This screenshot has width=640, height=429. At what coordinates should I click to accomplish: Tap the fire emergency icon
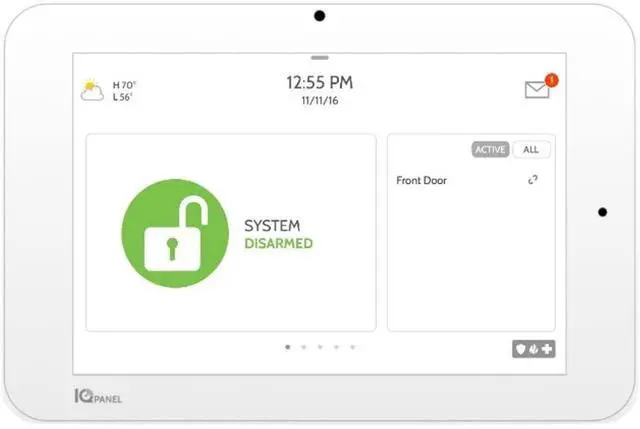click(x=533, y=349)
